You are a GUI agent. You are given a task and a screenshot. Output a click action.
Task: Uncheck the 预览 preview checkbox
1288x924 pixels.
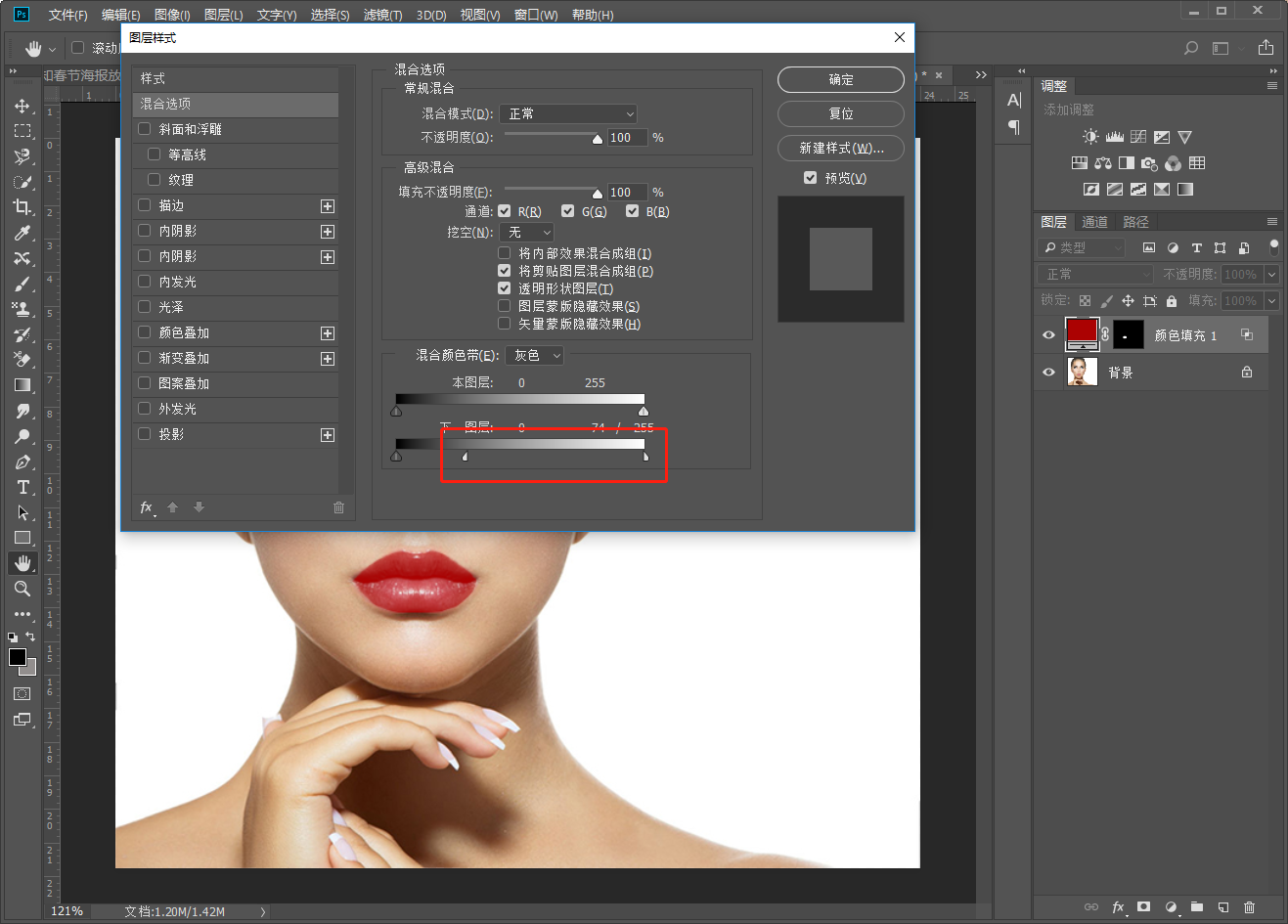pos(810,178)
